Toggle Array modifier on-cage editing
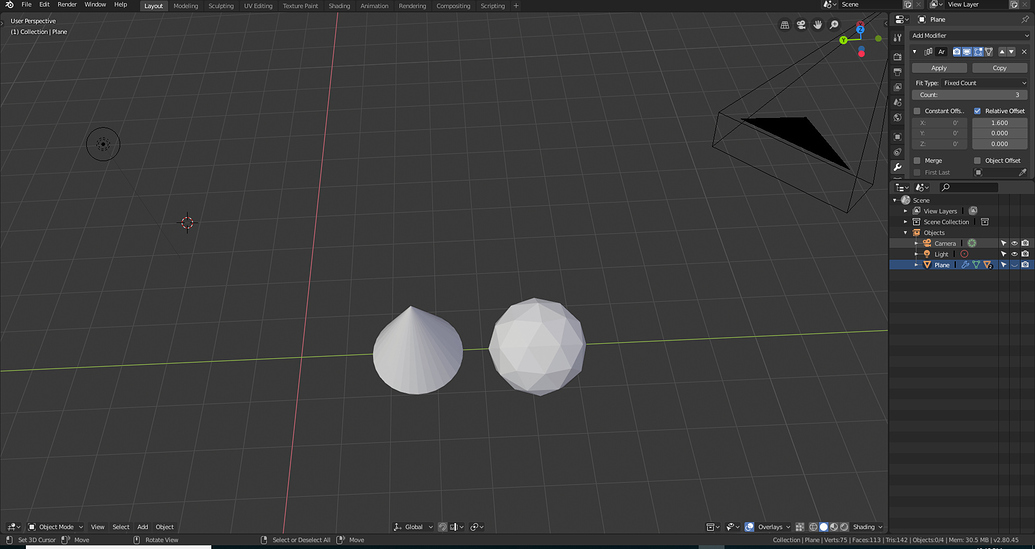This screenshot has height=549, width=1035. click(989, 51)
